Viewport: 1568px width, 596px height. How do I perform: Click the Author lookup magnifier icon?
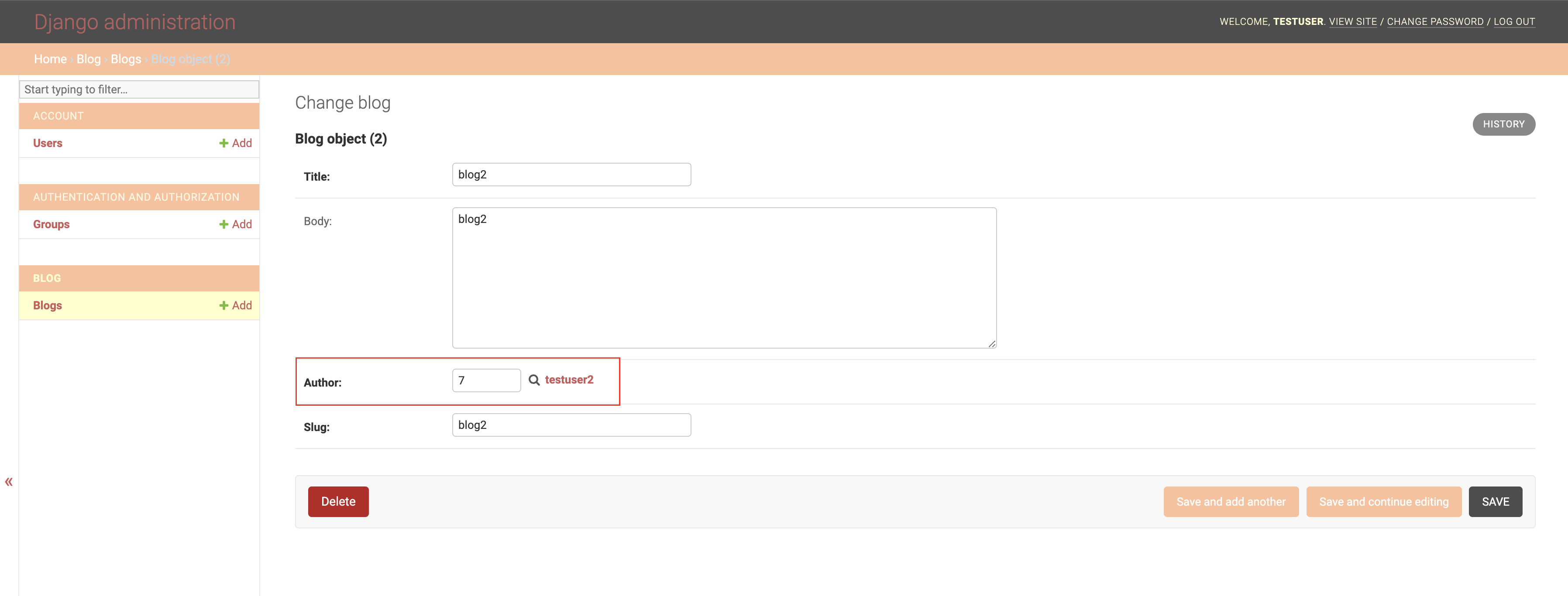(534, 380)
